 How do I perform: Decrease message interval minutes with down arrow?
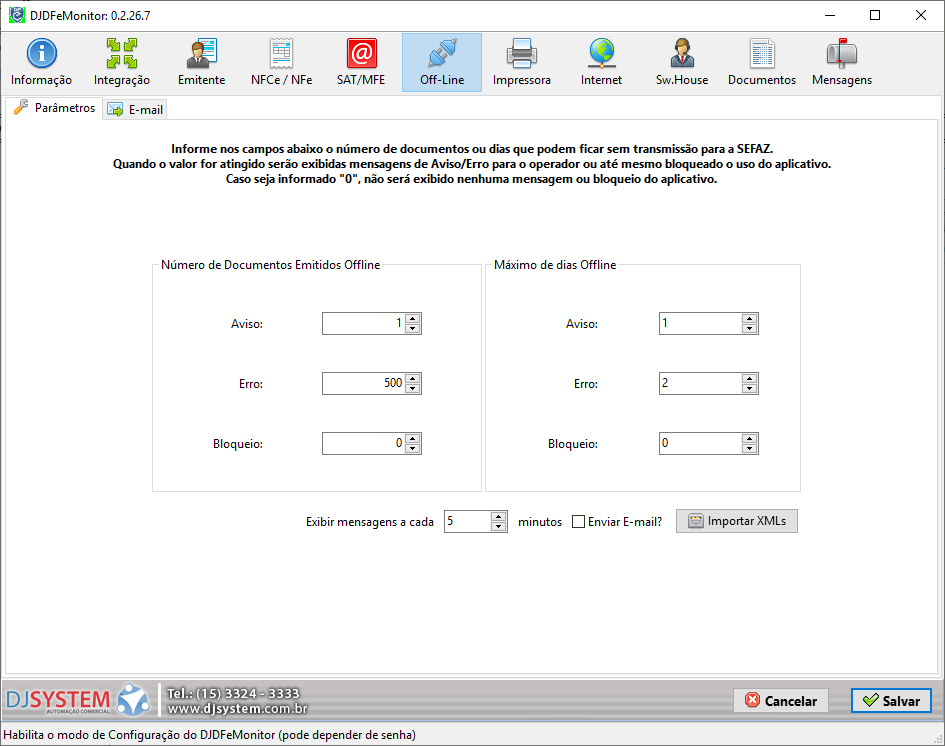(x=498, y=526)
